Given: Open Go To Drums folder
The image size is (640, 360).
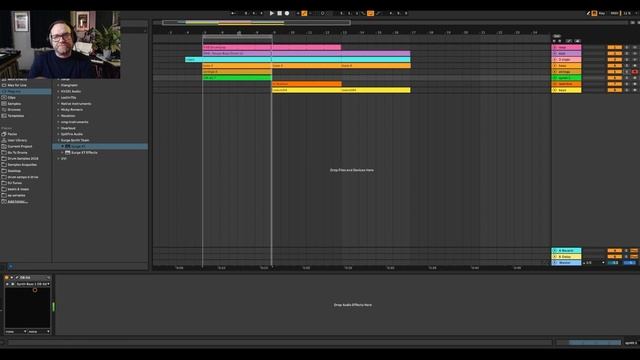Looking at the screenshot, I should tap(17, 153).
